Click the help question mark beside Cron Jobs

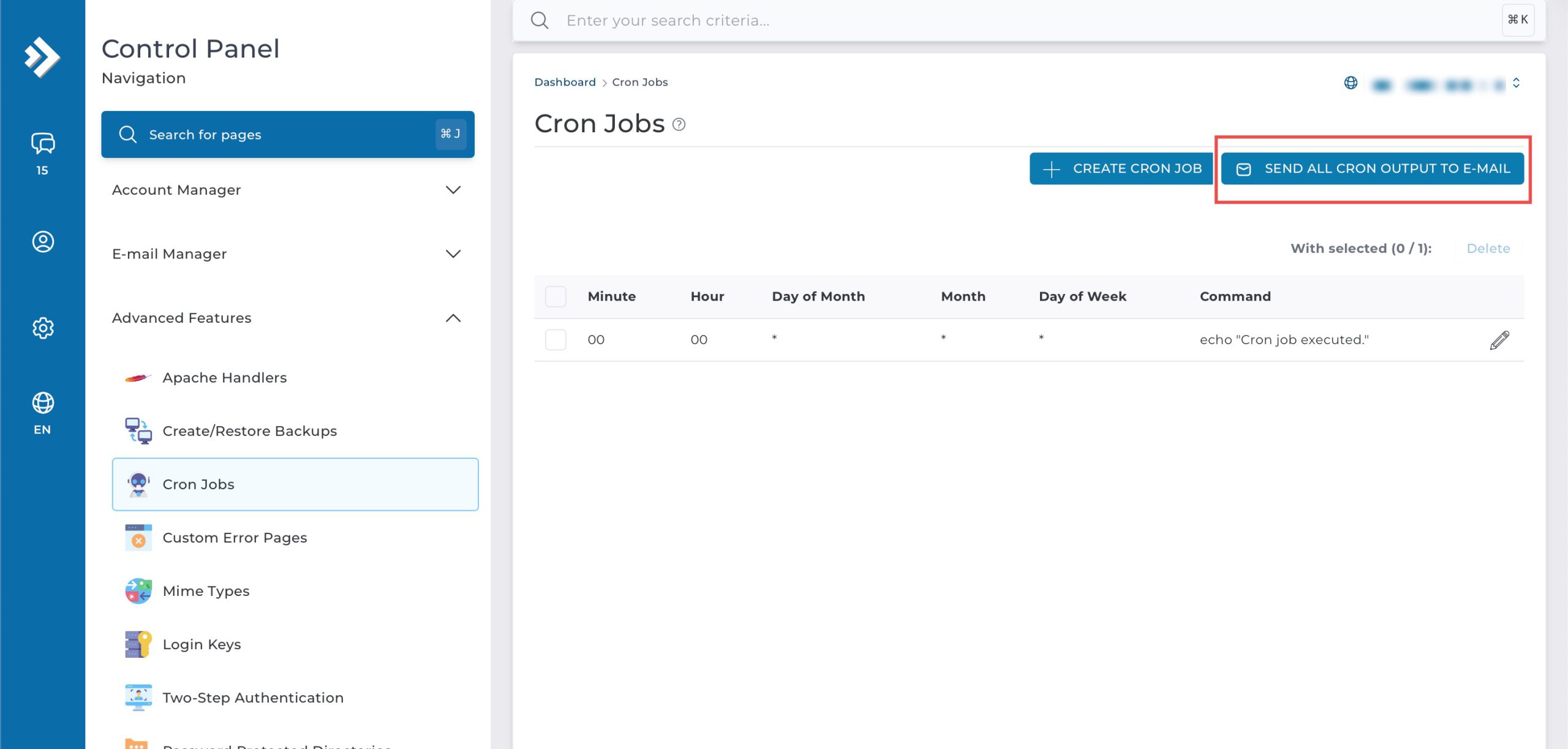click(679, 124)
